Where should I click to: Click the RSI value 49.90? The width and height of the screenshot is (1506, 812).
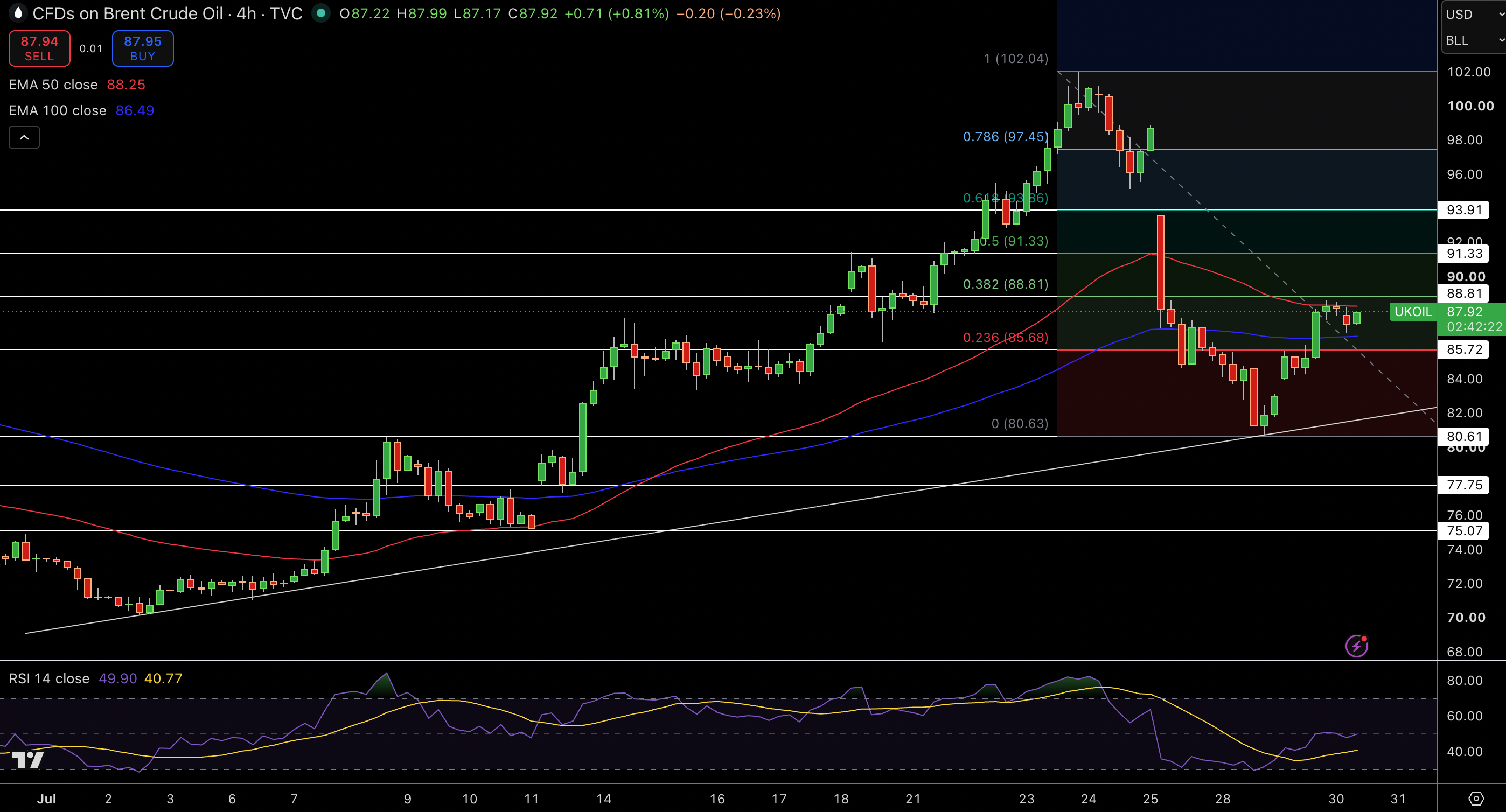pyautogui.click(x=117, y=678)
